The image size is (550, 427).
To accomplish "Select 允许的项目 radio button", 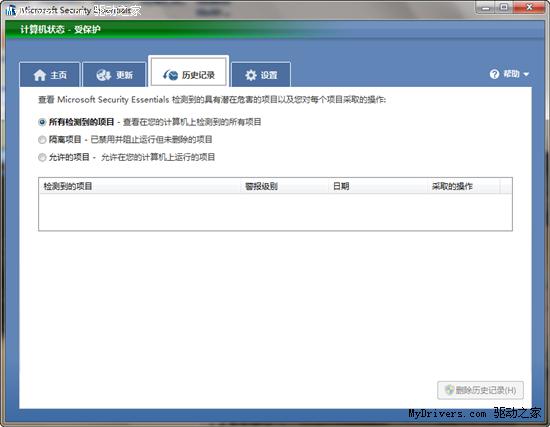I will (42, 157).
